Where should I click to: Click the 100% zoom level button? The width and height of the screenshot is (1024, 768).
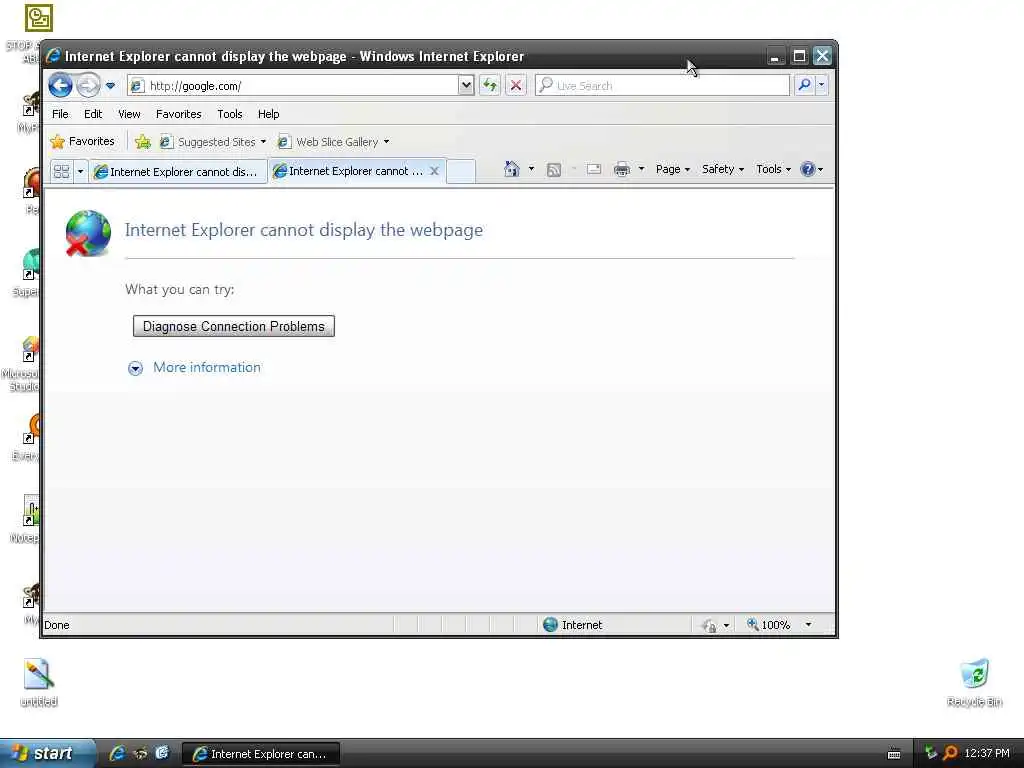pyautogui.click(x=768, y=625)
